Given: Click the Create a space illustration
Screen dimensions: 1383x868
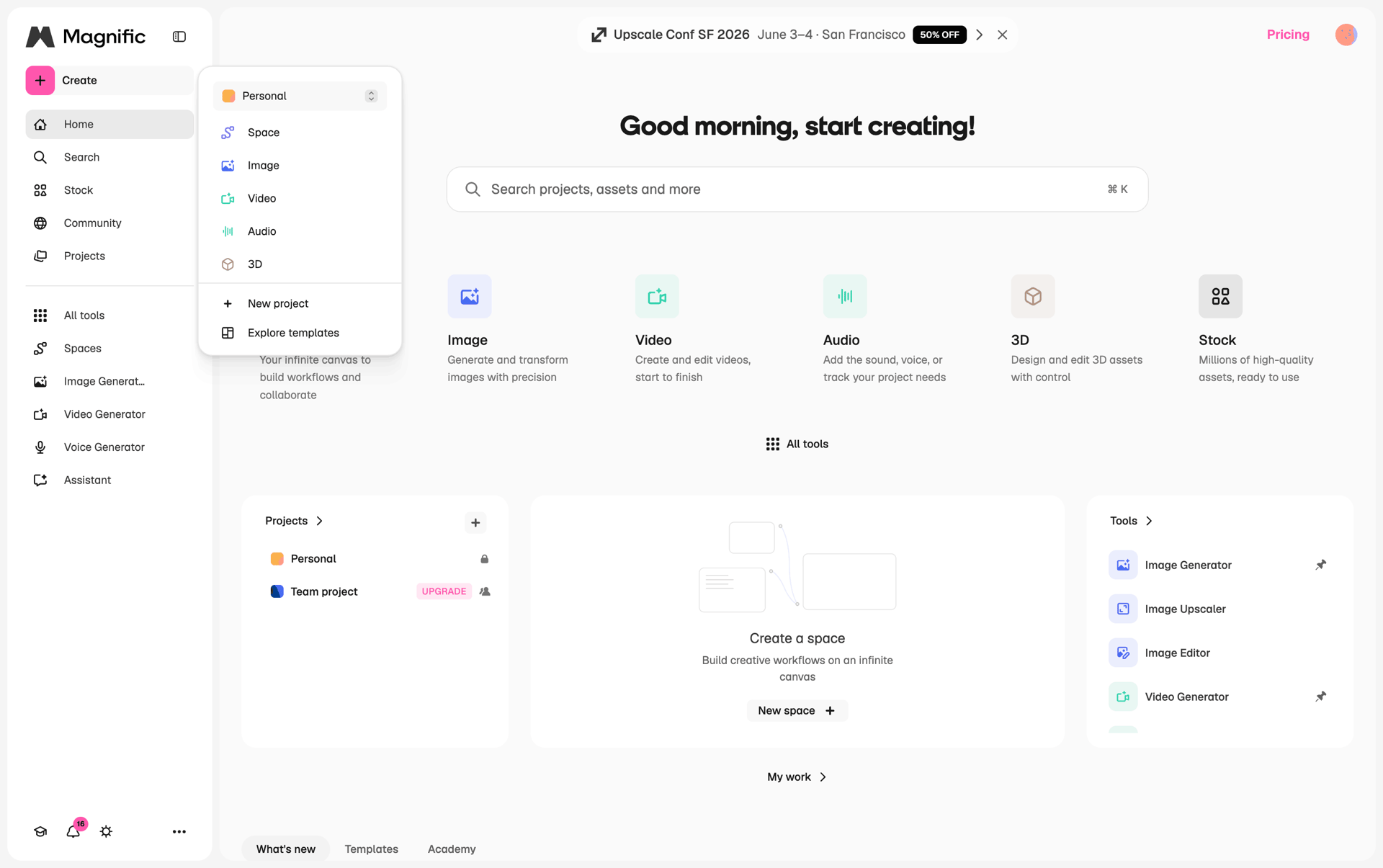Looking at the screenshot, I should [x=797, y=568].
